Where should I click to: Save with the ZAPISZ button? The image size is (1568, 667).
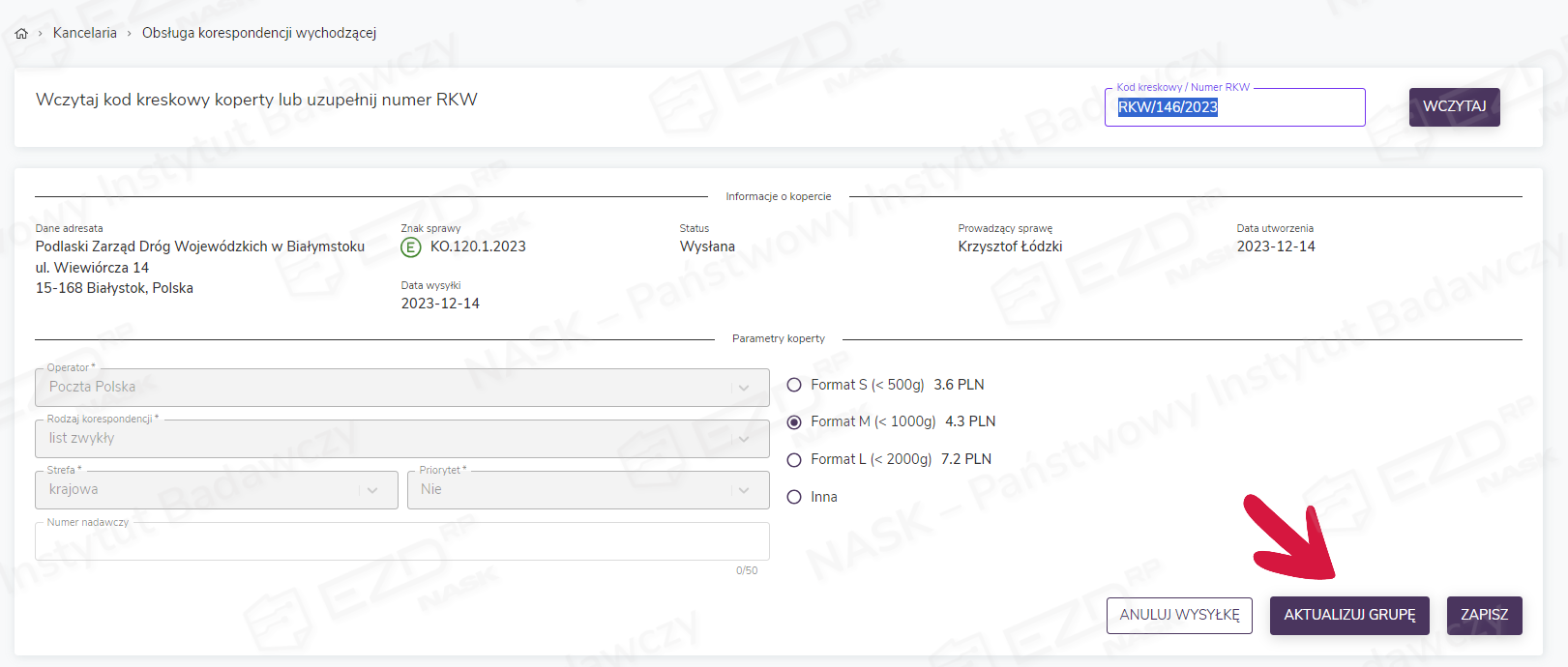(1484, 615)
